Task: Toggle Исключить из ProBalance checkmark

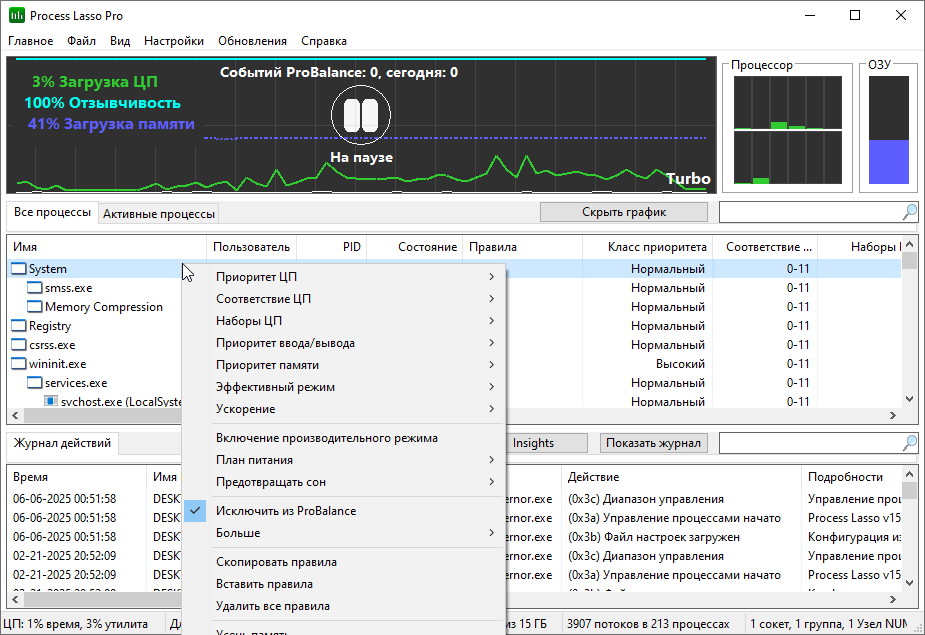Action: 195,510
